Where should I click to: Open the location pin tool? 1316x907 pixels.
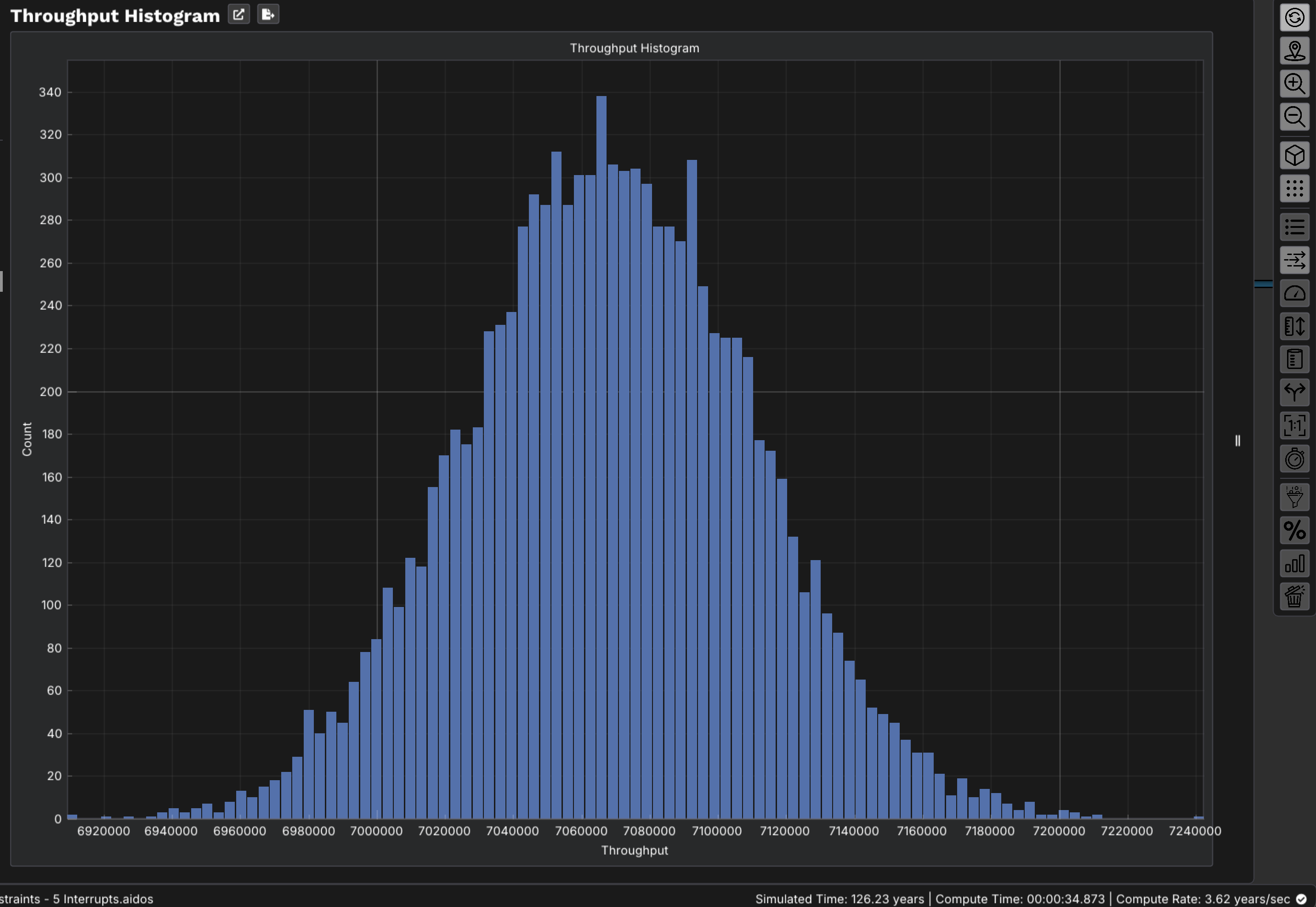click(1295, 51)
